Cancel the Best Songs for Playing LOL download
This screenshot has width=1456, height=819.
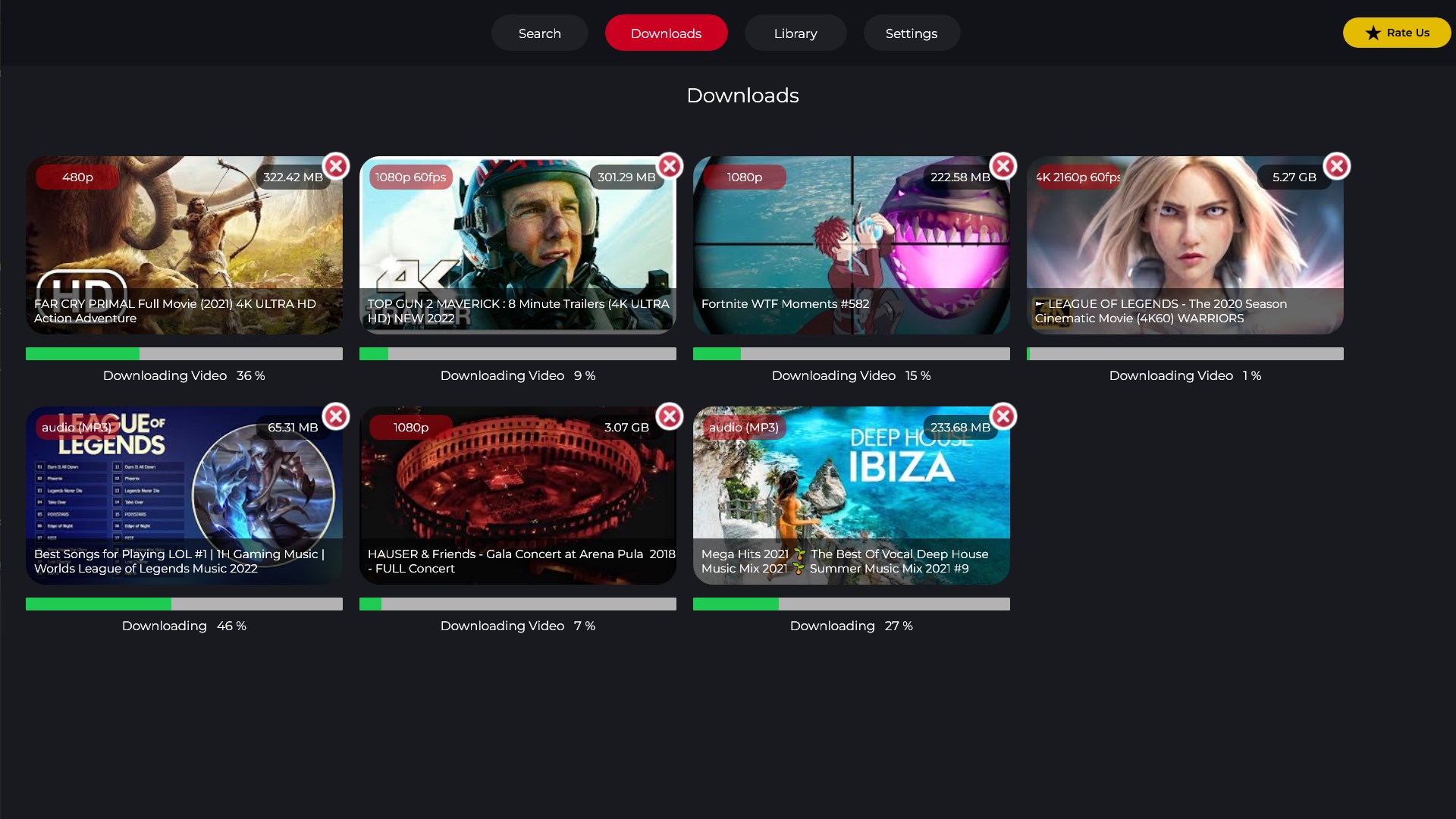pyautogui.click(x=336, y=416)
